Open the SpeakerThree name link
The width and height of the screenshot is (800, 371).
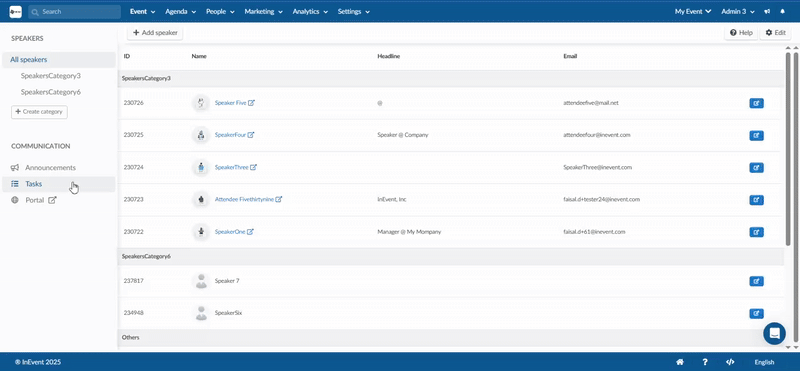[x=232, y=167]
